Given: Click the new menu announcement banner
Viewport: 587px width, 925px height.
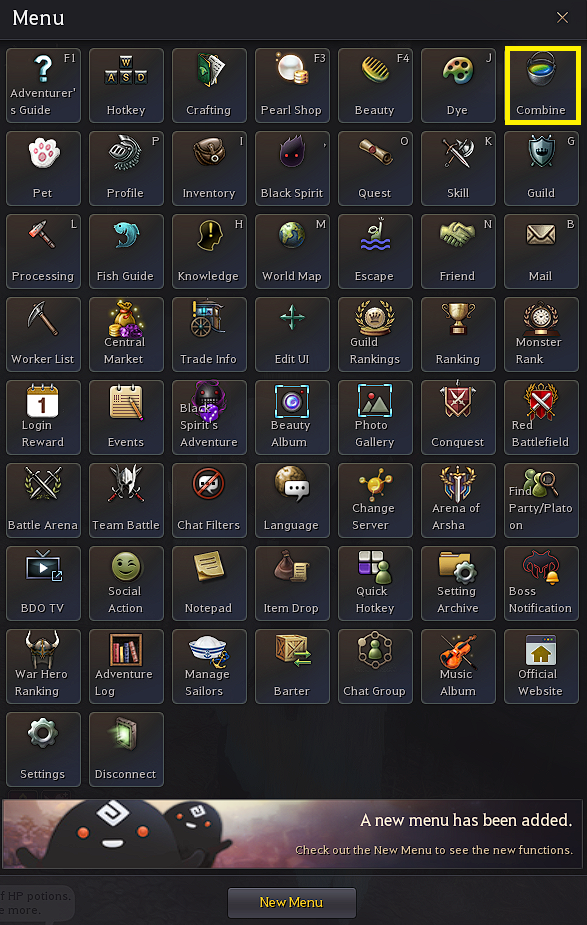Looking at the screenshot, I should point(293,834).
